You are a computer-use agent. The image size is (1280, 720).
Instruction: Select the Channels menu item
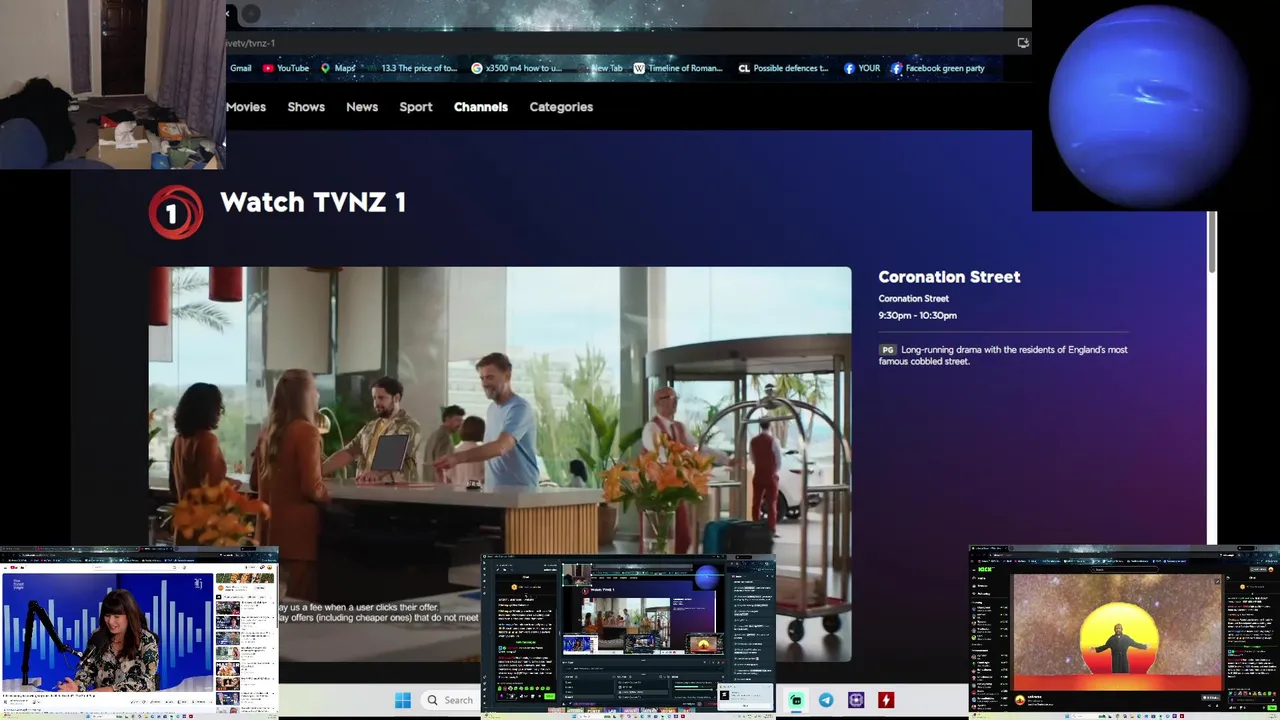pos(481,107)
